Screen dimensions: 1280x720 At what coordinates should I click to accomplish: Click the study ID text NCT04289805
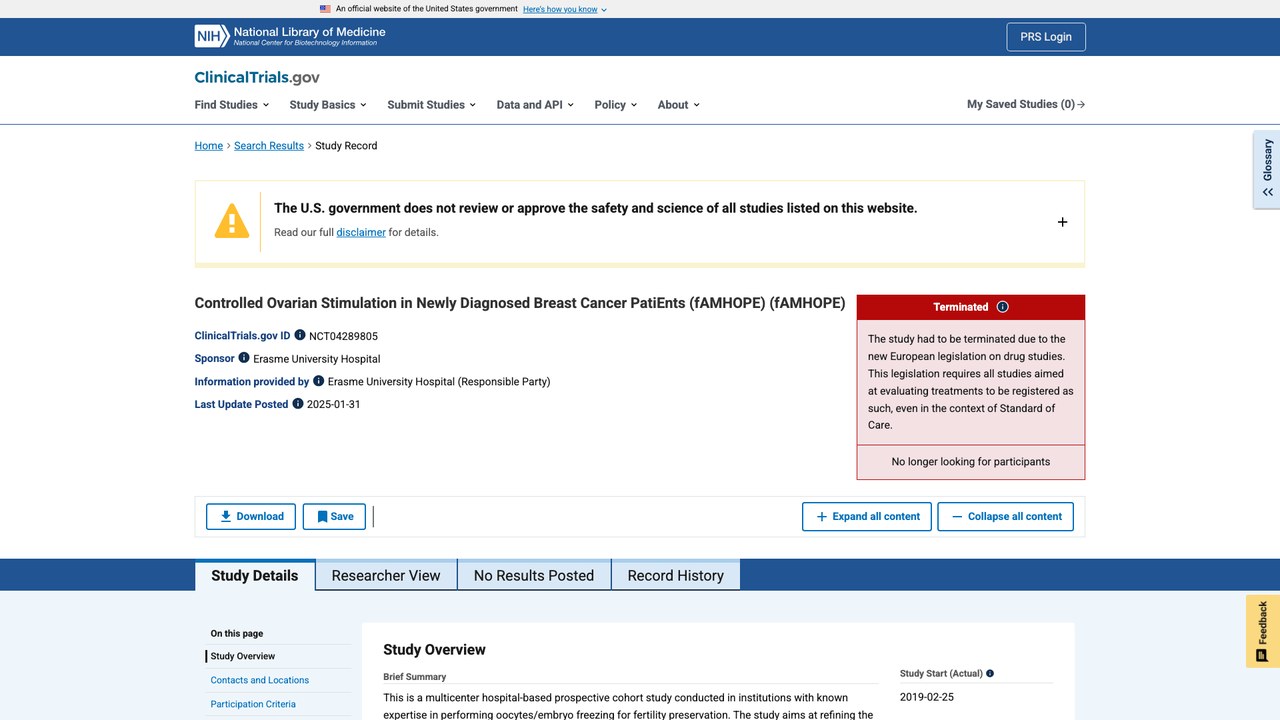tap(343, 336)
